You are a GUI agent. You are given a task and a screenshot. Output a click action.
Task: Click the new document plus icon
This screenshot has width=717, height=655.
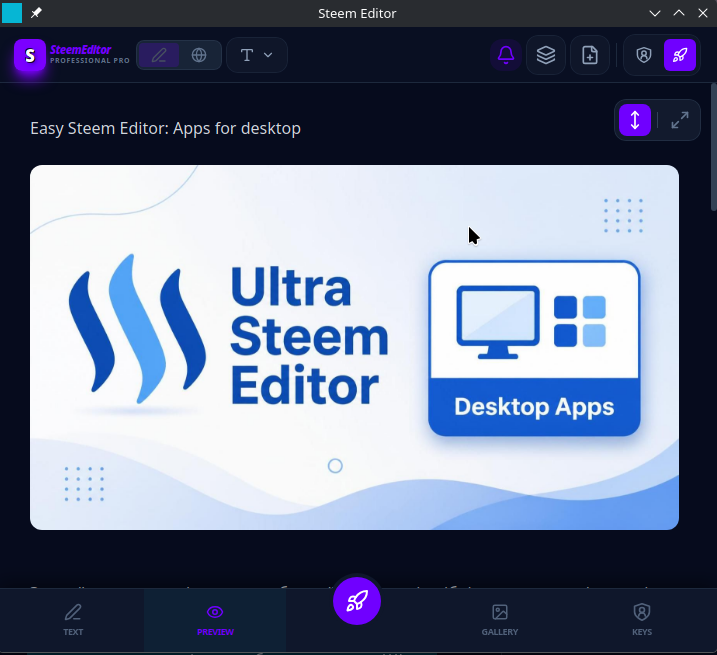click(x=590, y=55)
